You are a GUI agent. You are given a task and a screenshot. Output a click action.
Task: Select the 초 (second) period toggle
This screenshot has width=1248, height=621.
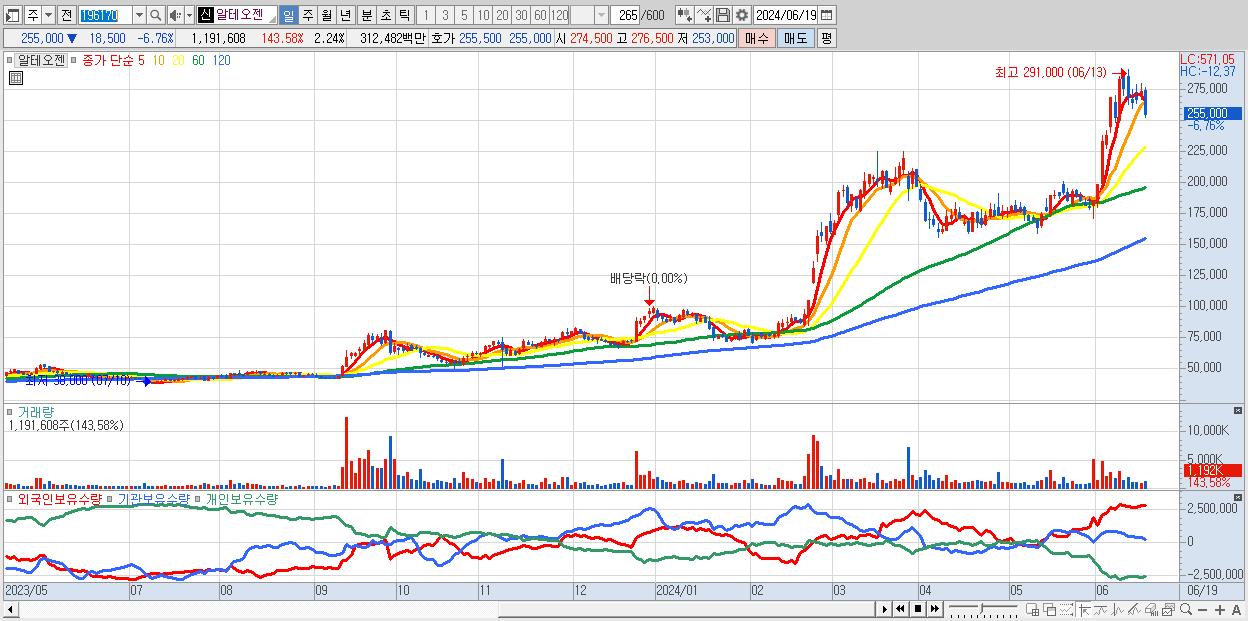(x=385, y=15)
